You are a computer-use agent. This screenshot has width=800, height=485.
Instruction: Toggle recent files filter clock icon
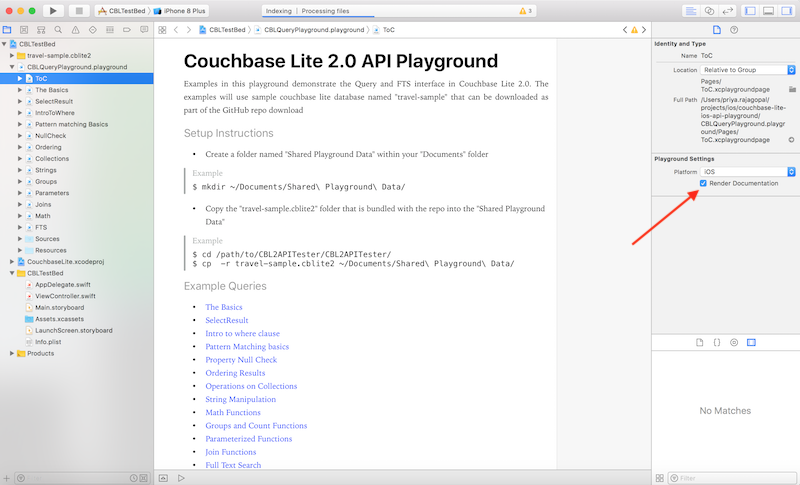click(134, 478)
